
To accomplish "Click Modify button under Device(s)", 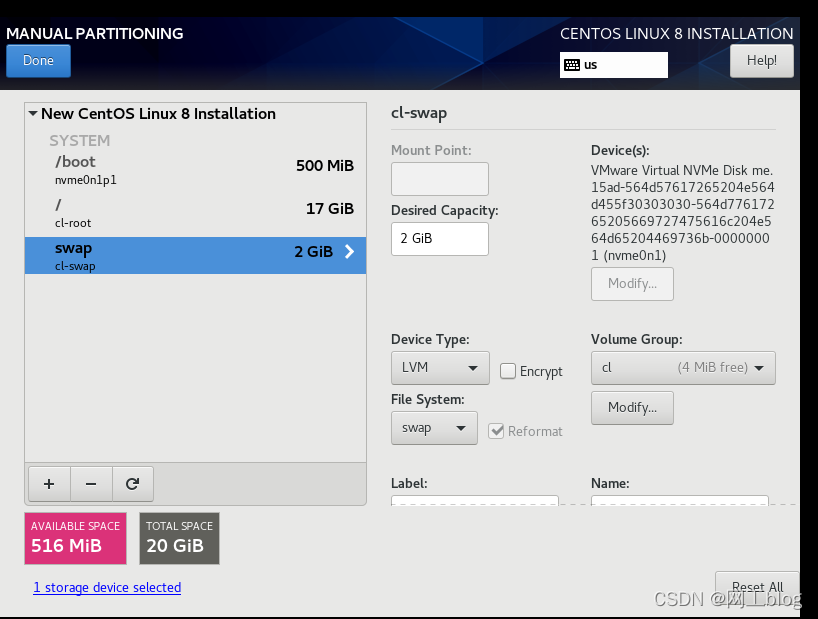I will (x=632, y=284).
